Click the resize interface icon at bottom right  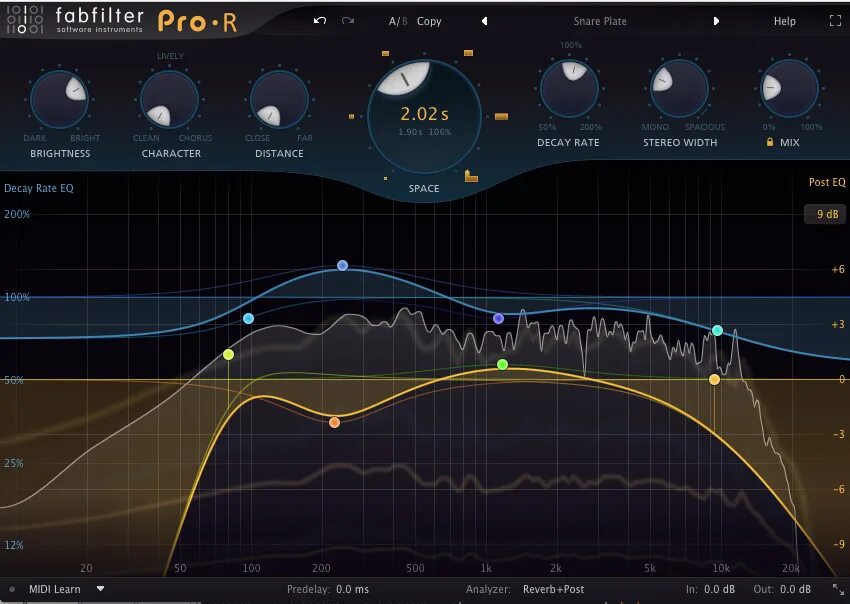(x=838, y=589)
